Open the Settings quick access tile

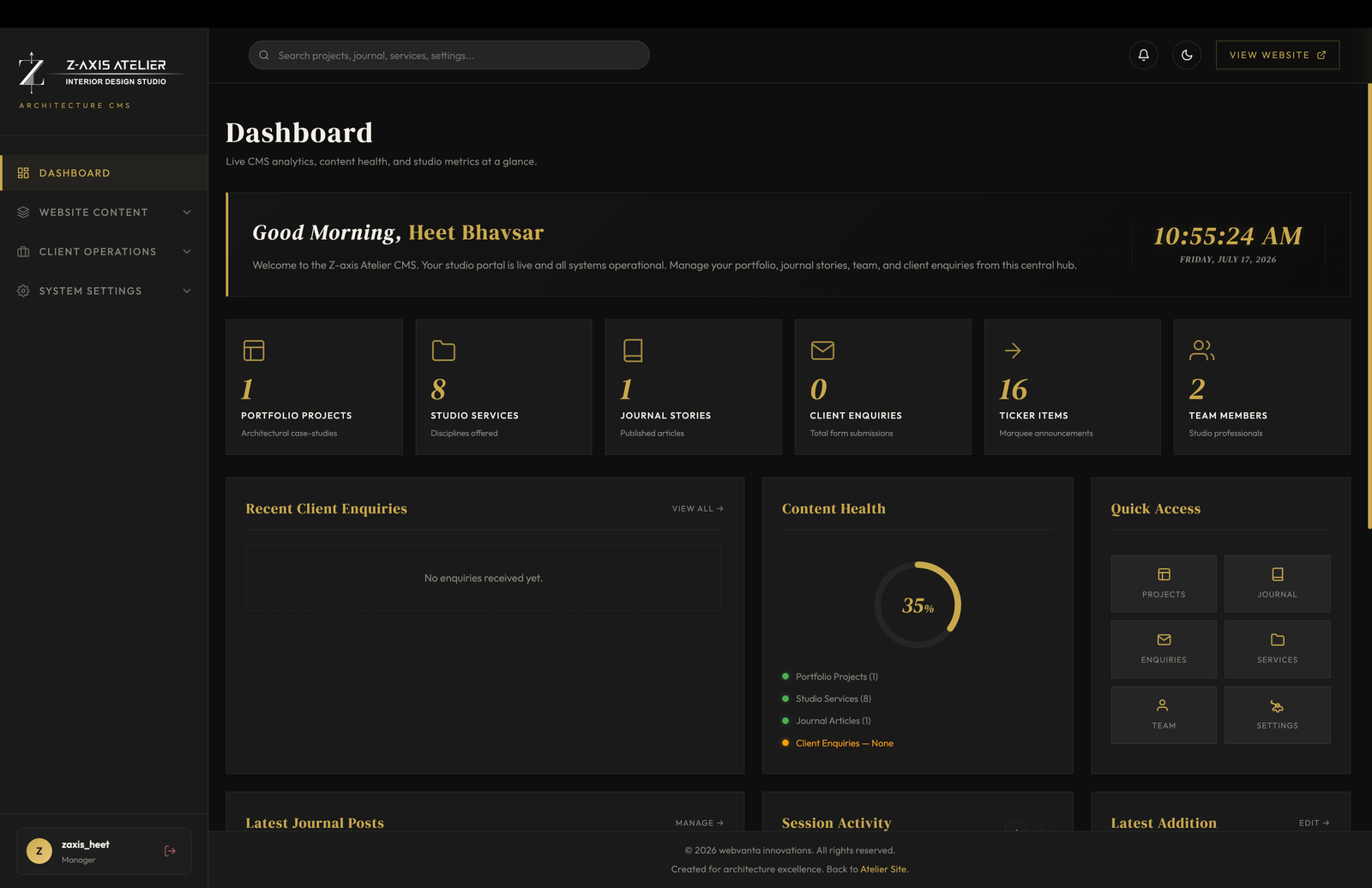(1277, 715)
